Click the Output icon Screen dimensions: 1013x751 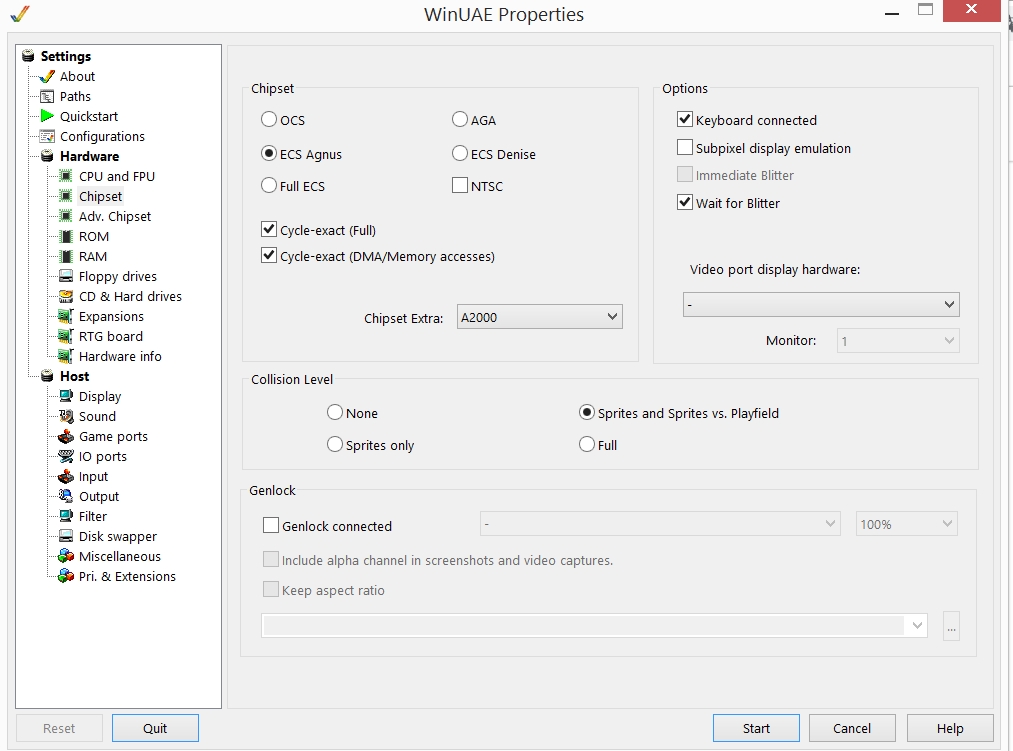[65, 496]
